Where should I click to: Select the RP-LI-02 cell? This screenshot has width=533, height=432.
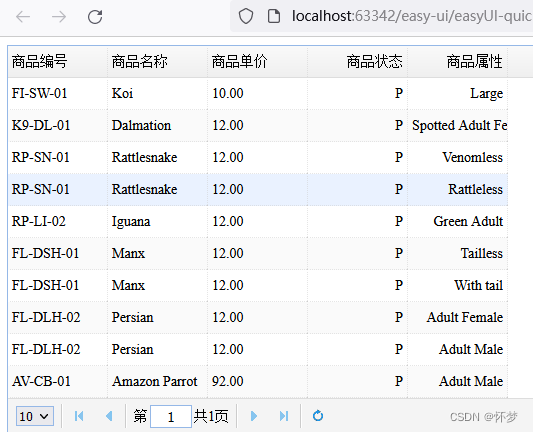coord(58,221)
